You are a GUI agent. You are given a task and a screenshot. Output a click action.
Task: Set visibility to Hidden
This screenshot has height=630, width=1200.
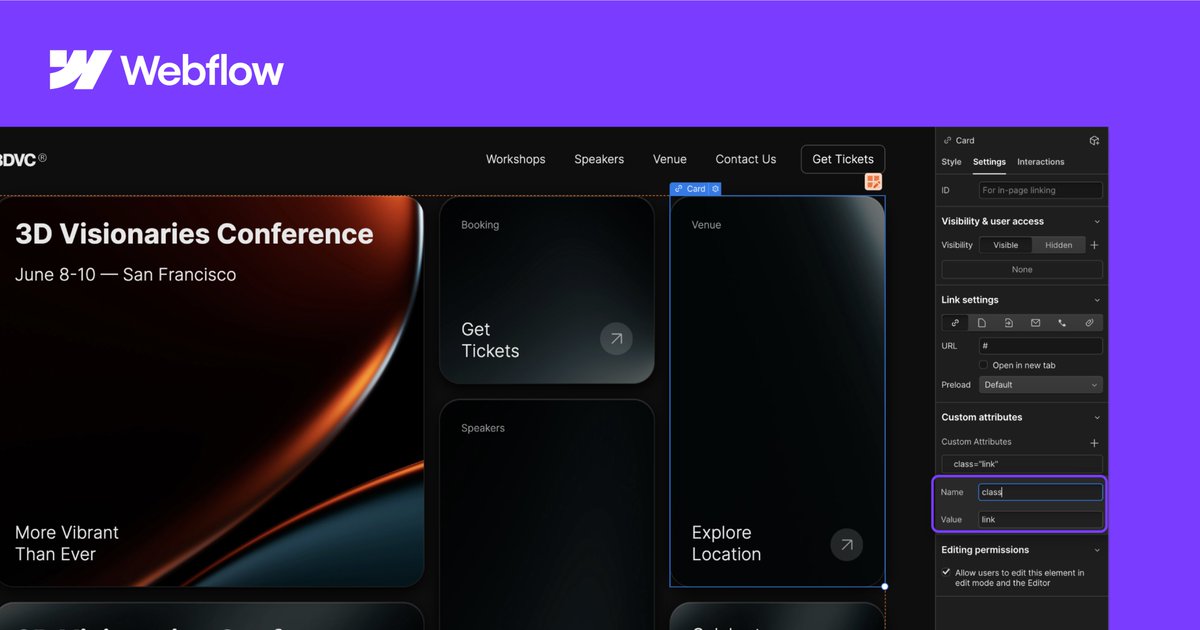pos(1058,245)
